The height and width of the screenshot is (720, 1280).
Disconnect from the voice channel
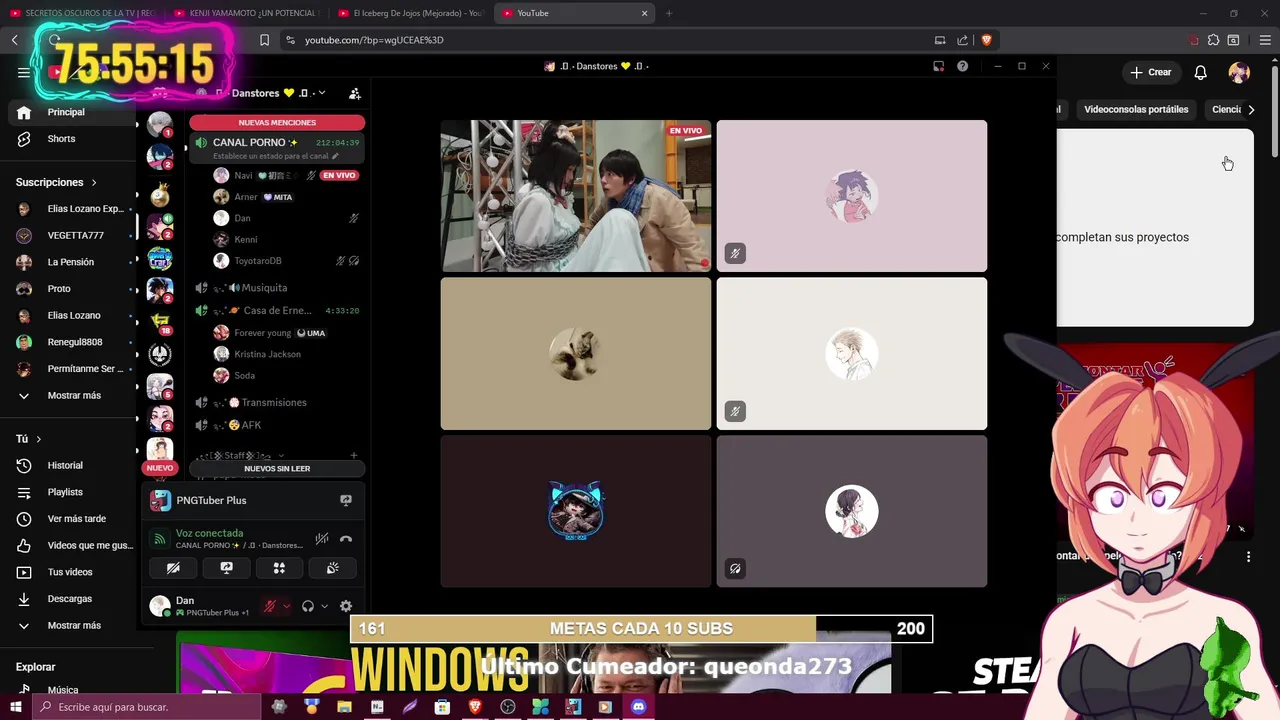click(x=346, y=539)
